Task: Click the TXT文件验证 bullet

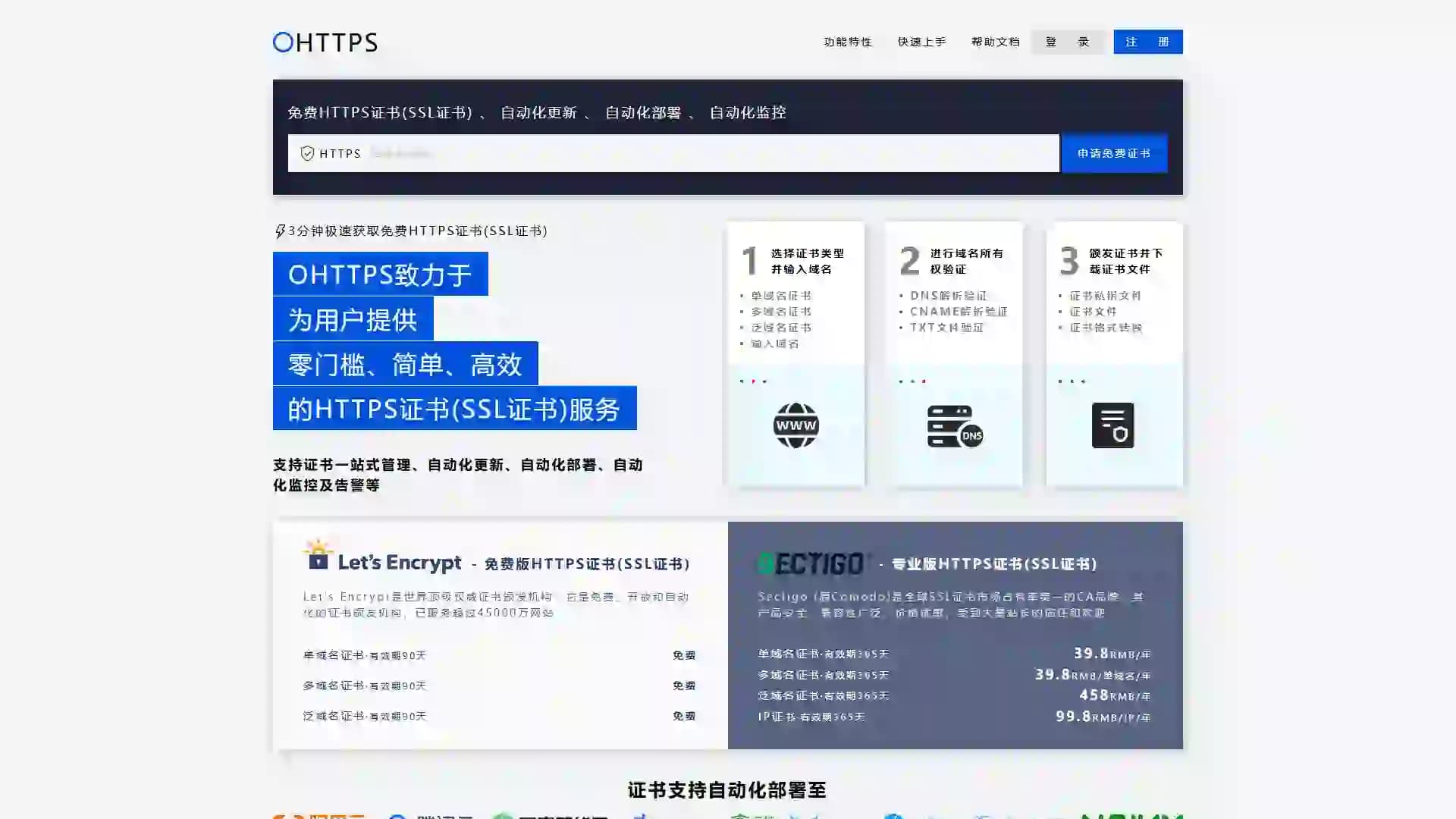Action: click(946, 328)
